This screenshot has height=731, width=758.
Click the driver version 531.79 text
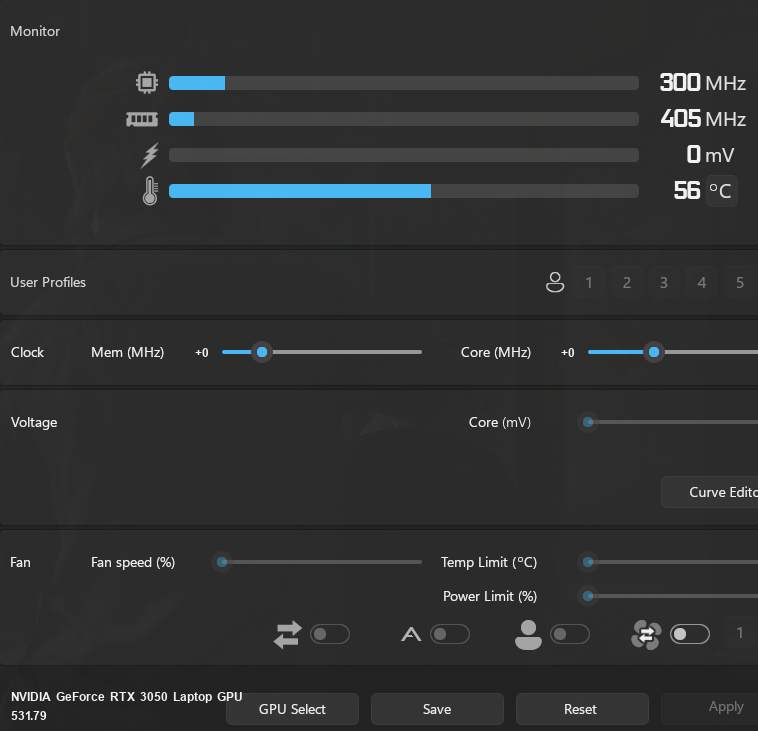click(29, 716)
